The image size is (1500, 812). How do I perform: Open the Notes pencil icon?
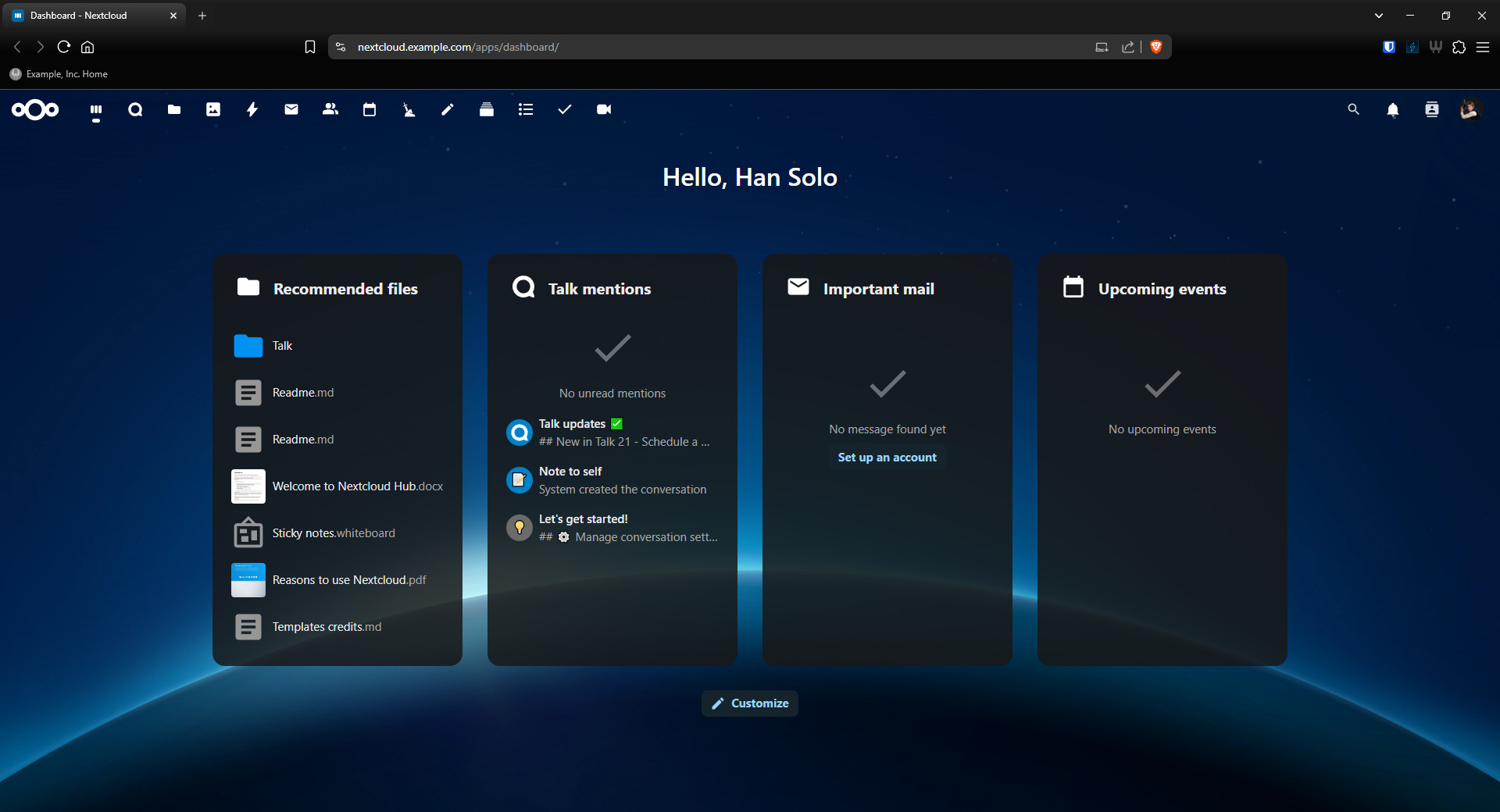point(448,110)
